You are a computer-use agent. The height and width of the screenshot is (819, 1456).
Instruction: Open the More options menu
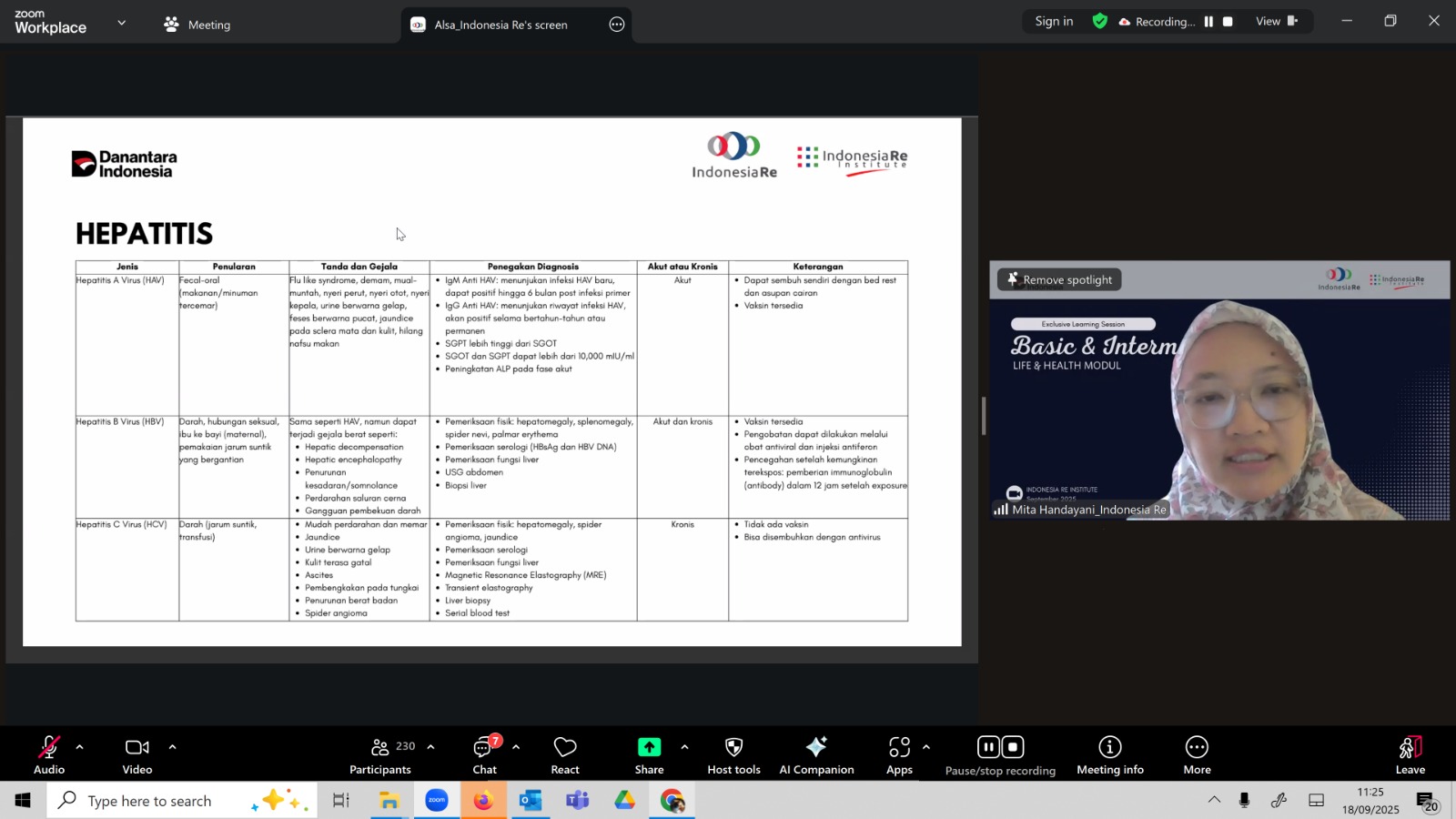coord(1197,755)
